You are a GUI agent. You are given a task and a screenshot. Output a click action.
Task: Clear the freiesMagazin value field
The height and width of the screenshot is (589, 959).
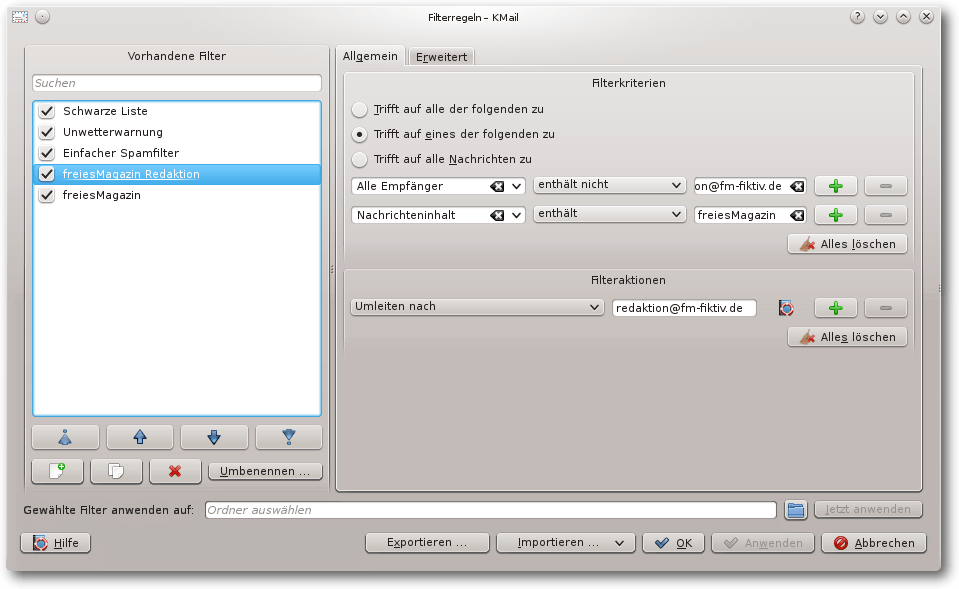tap(797, 215)
